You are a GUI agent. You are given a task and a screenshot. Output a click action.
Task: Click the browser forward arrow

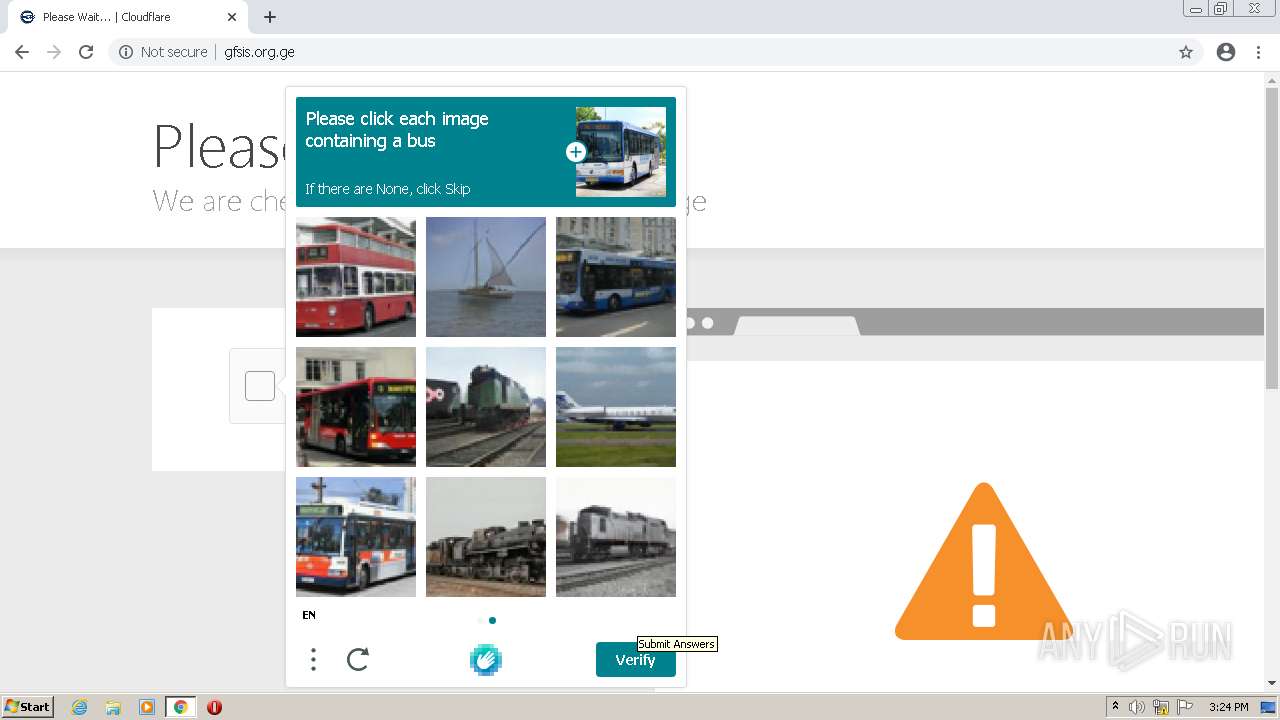pyautogui.click(x=54, y=52)
